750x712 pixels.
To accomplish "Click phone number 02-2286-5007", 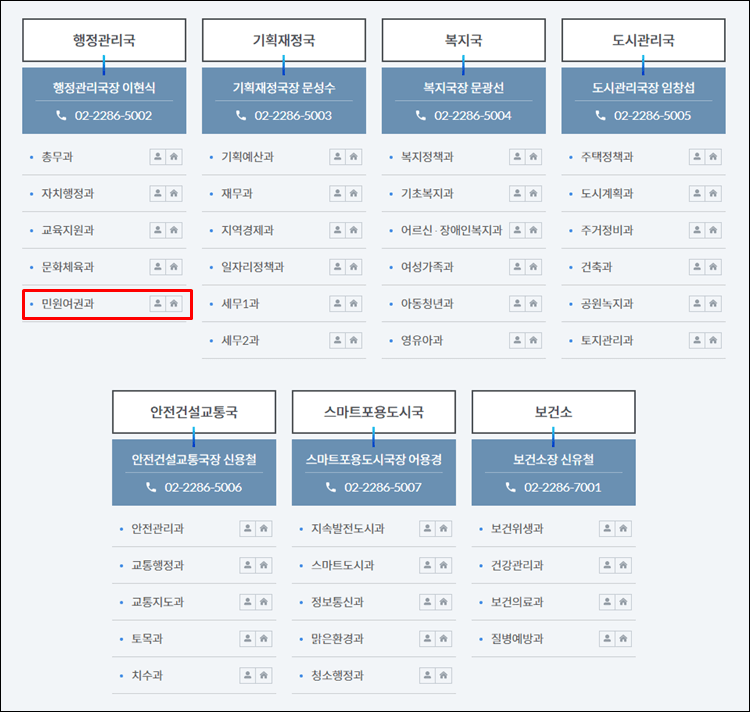I will [383, 488].
